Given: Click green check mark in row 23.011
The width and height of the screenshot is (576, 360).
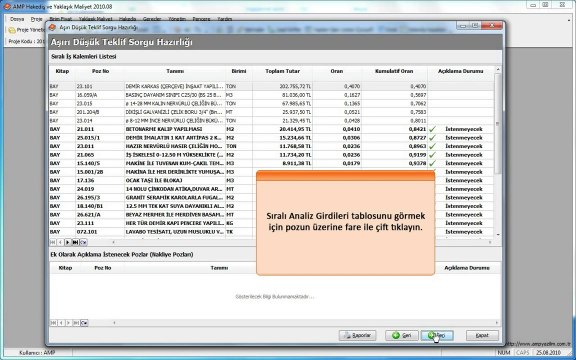Looking at the screenshot, I should pos(432,146).
